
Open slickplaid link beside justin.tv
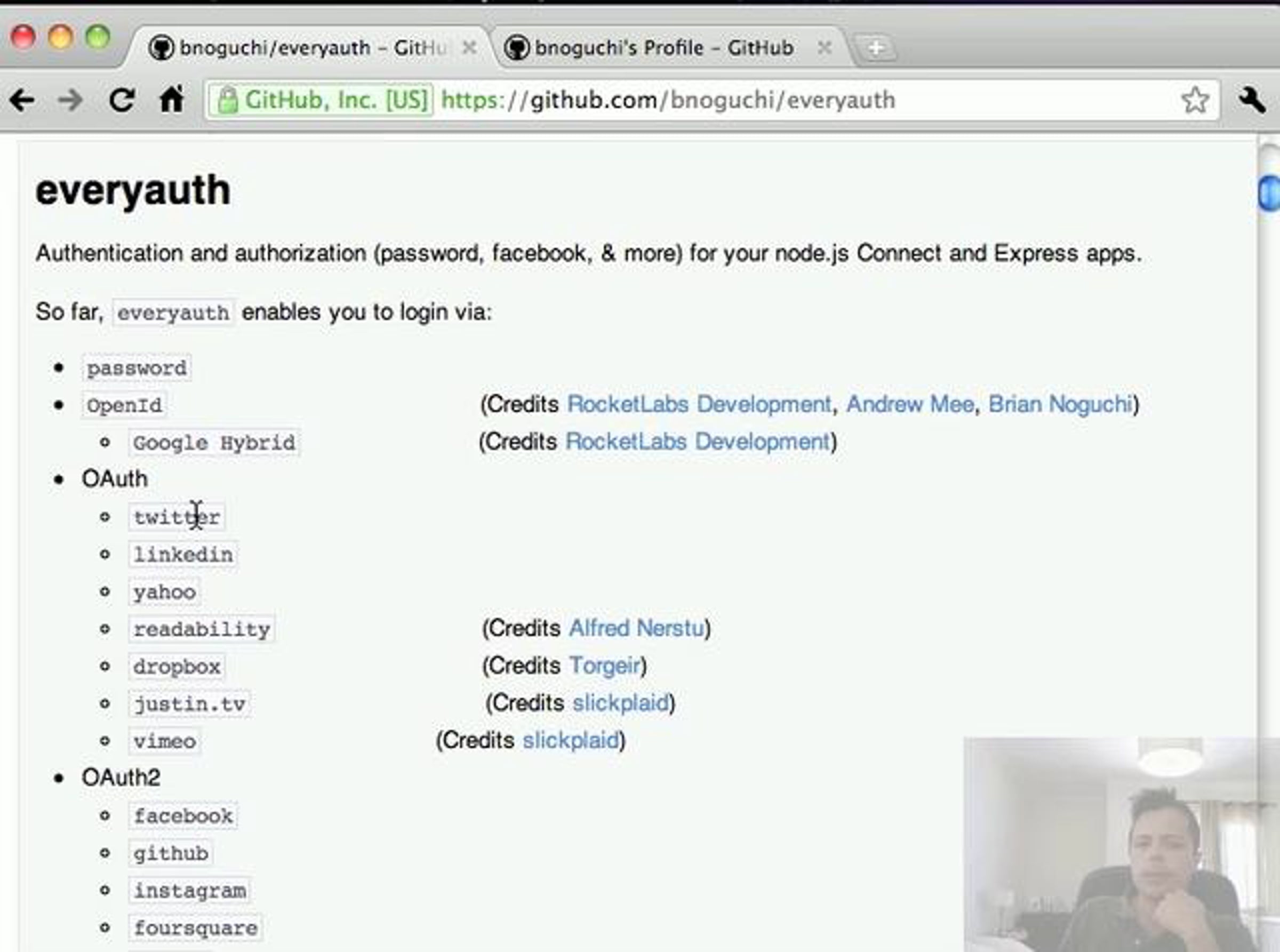click(620, 703)
